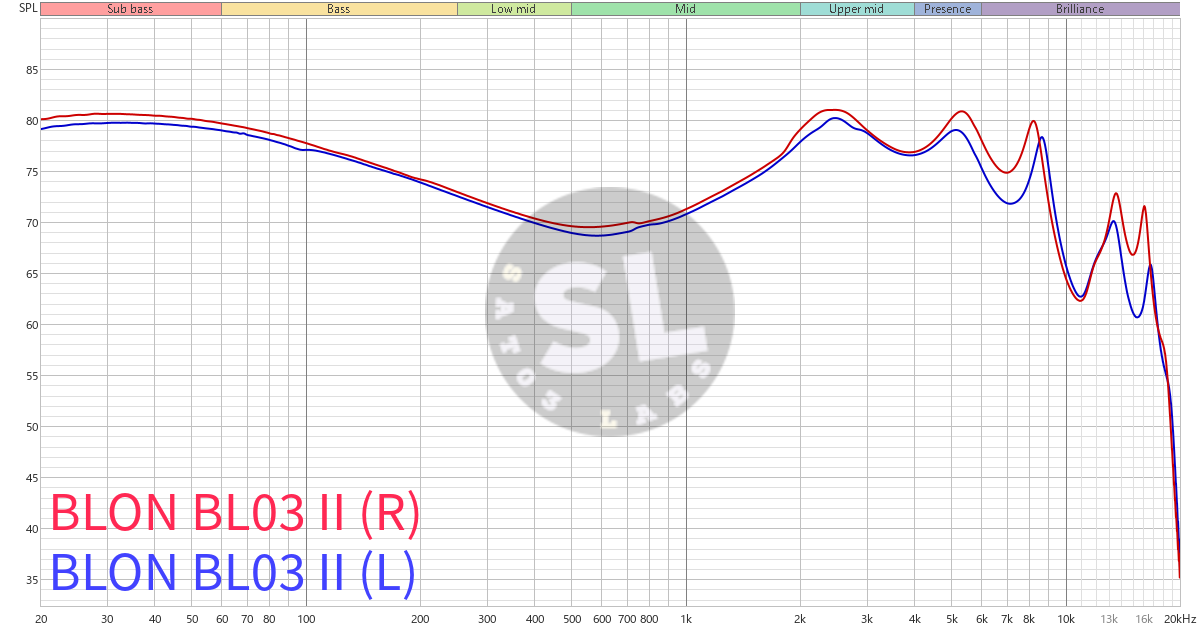Select the 40 value on the SPL axis
Viewport: 1200px width, 631px height.
click(32, 529)
